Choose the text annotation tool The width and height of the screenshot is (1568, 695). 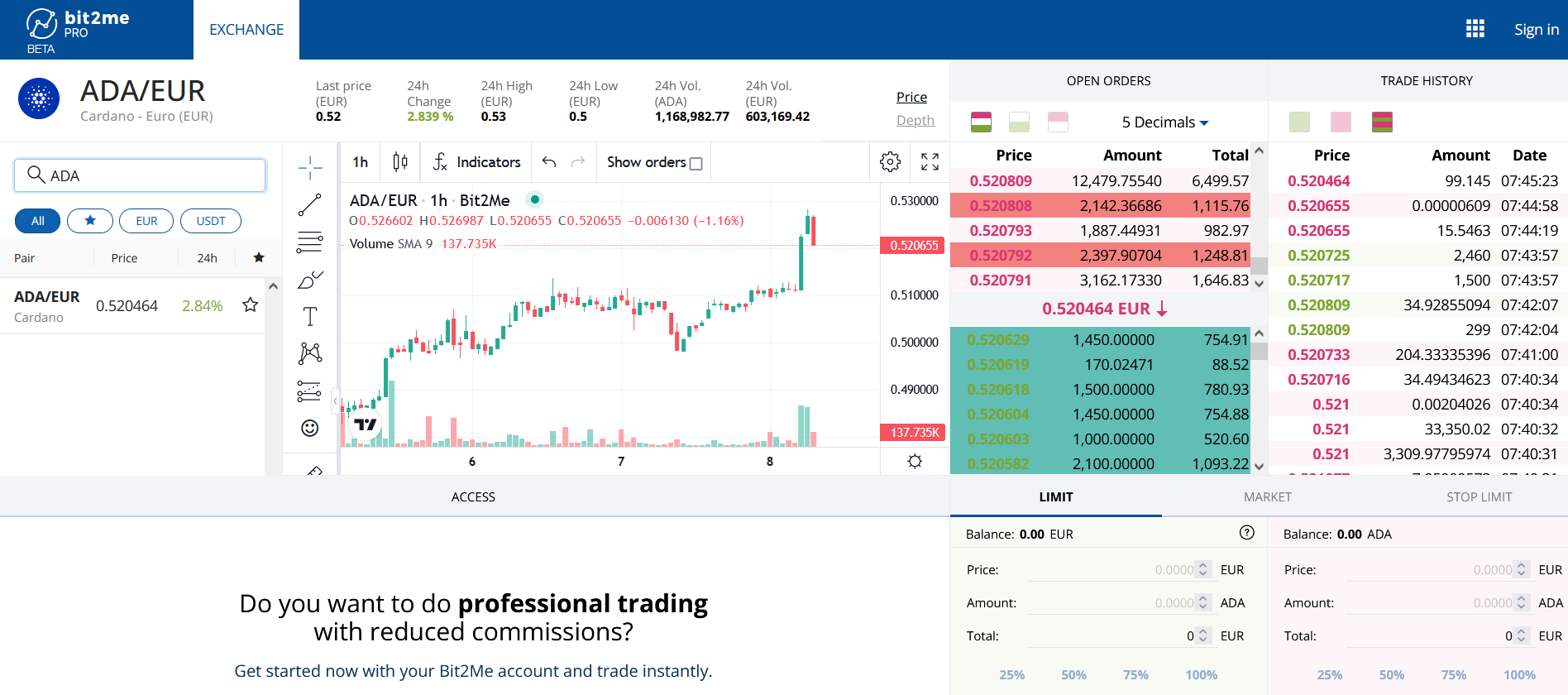[310, 316]
